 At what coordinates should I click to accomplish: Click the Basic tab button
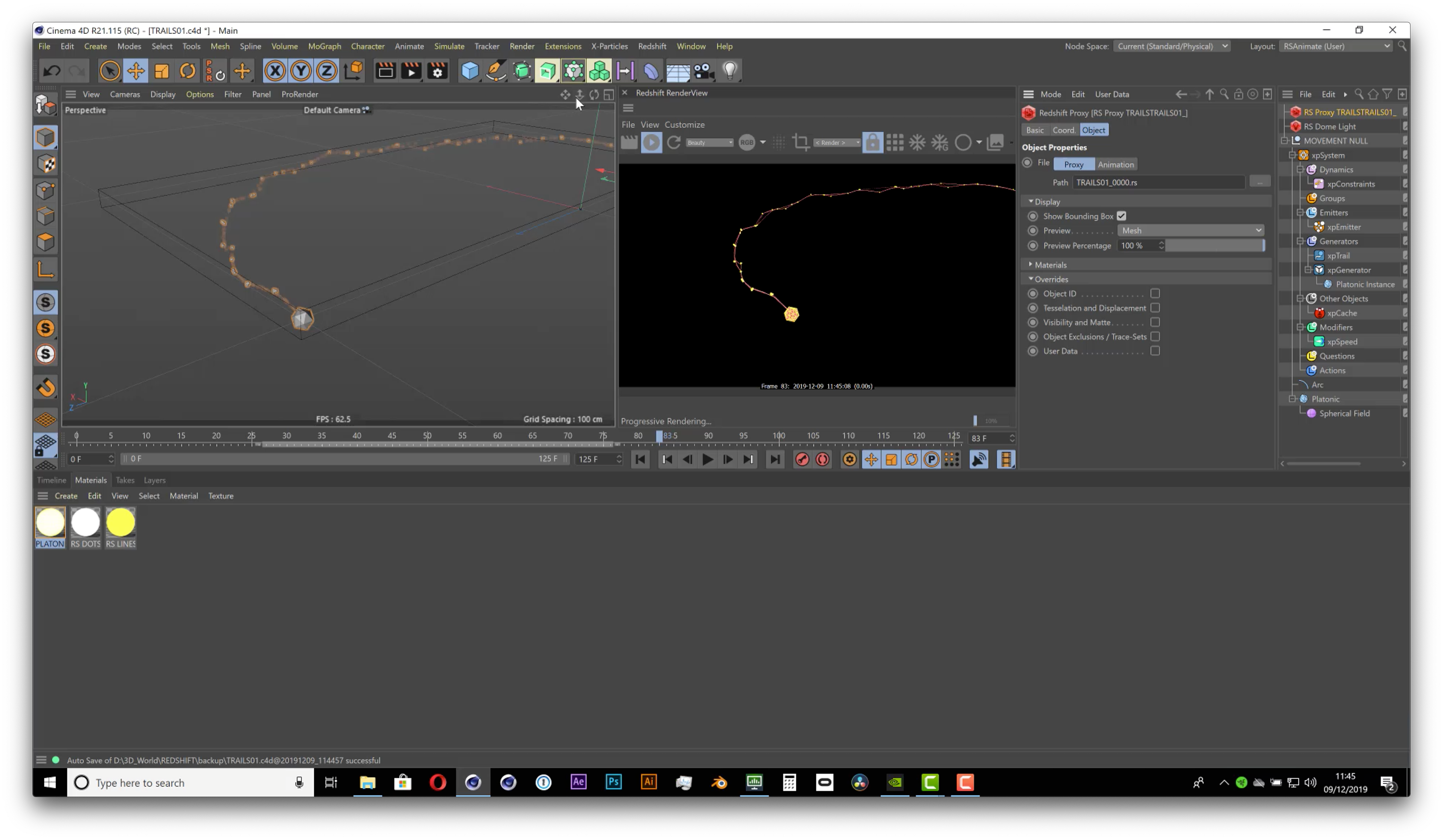point(1035,130)
